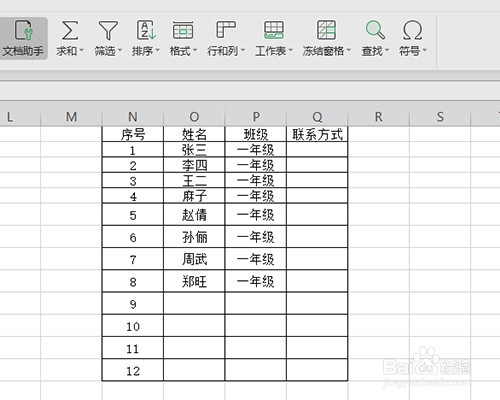Select the empty 班级 cell in row 12
This screenshot has width=500, height=400.
(256, 370)
